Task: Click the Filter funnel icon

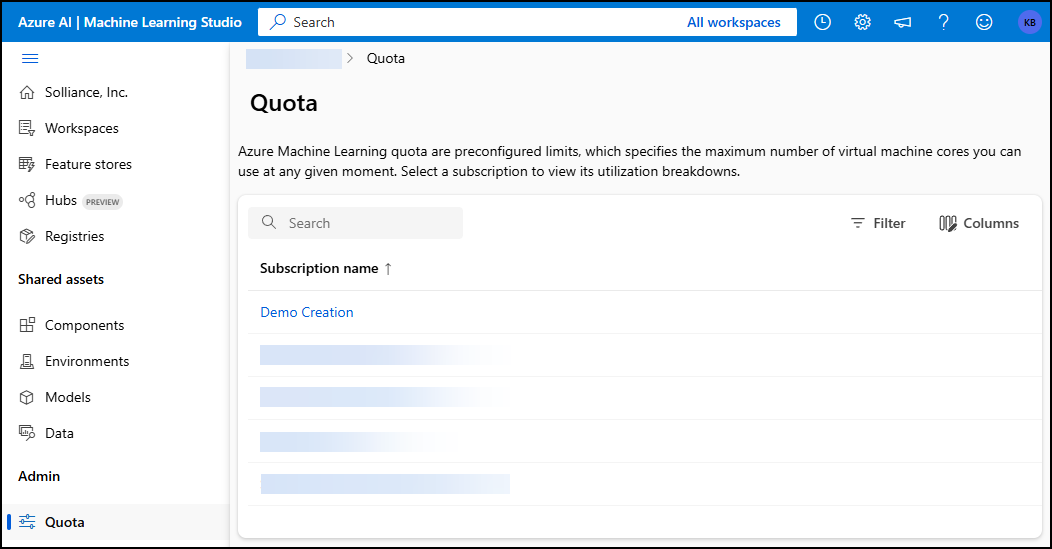Action: pyautogui.click(x=857, y=223)
